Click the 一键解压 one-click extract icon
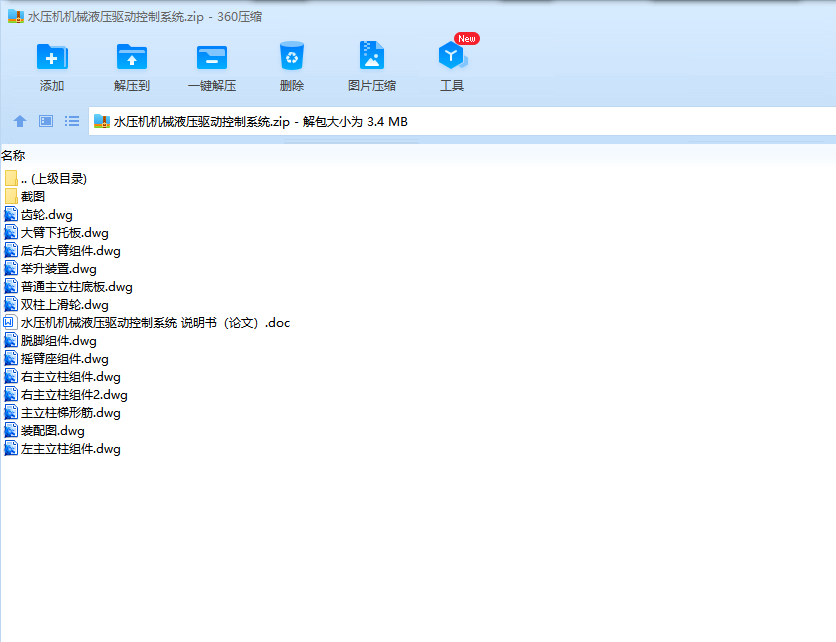 [x=212, y=57]
